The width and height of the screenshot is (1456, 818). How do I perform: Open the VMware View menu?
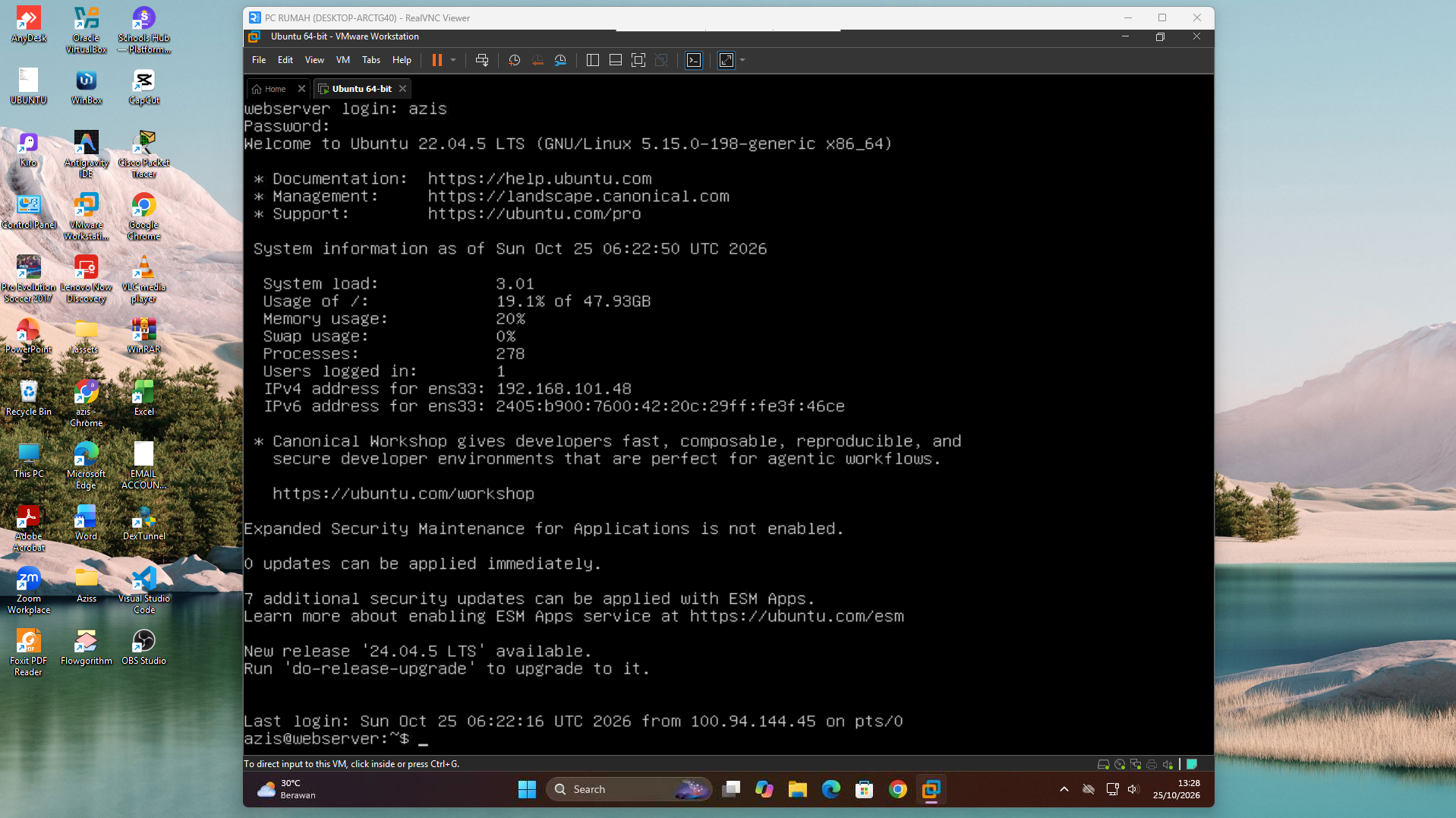[x=314, y=60]
